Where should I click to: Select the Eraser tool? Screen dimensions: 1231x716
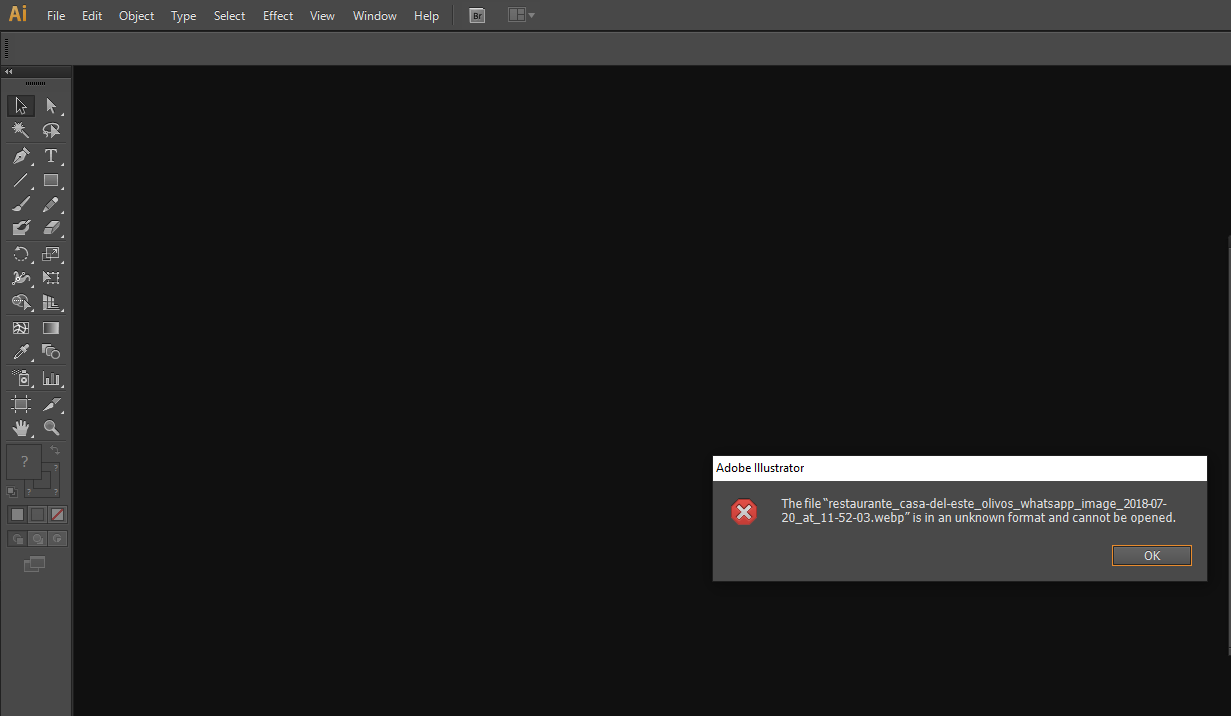pos(51,227)
